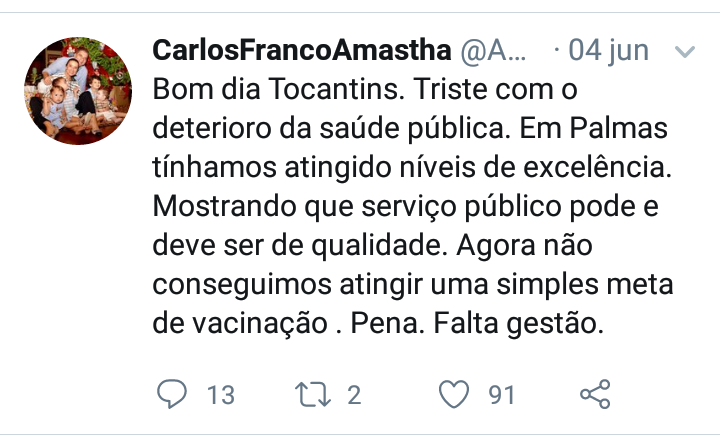The height and width of the screenshot is (444, 720).
Task: Open the share icon options
Action: coord(596,394)
